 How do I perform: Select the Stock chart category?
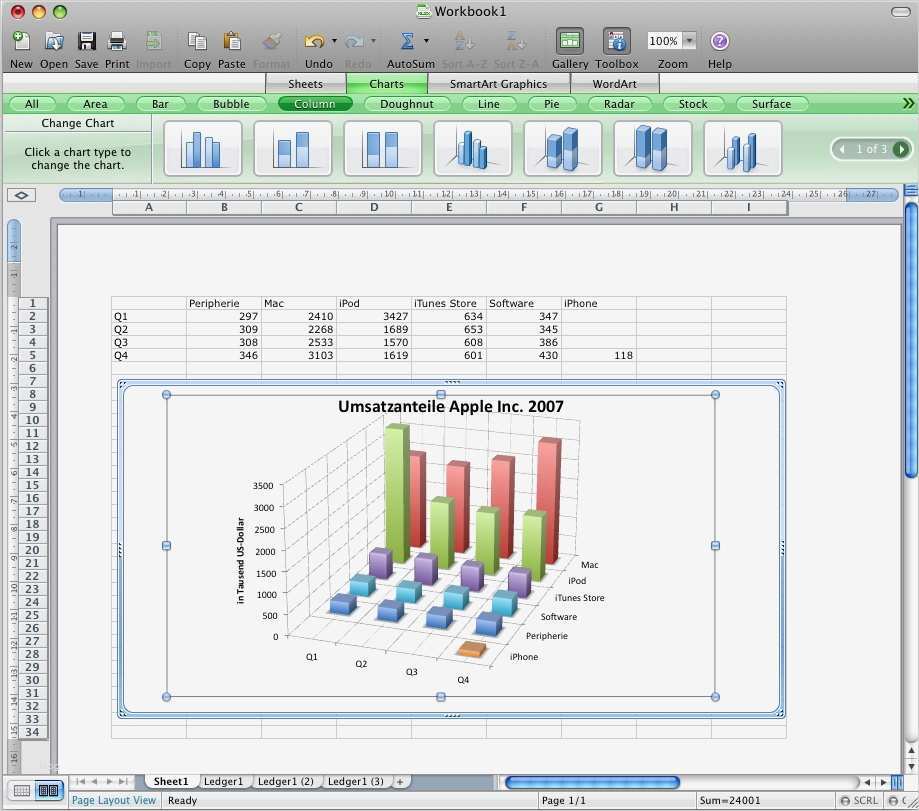point(693,104)
